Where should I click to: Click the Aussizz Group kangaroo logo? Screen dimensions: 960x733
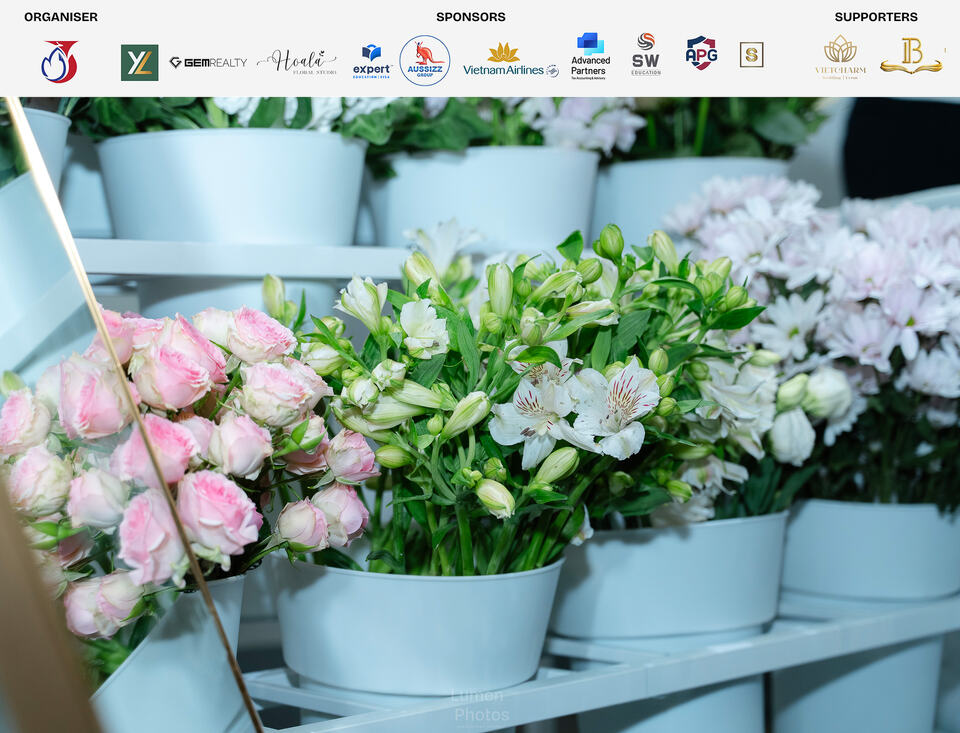point(425,60)
